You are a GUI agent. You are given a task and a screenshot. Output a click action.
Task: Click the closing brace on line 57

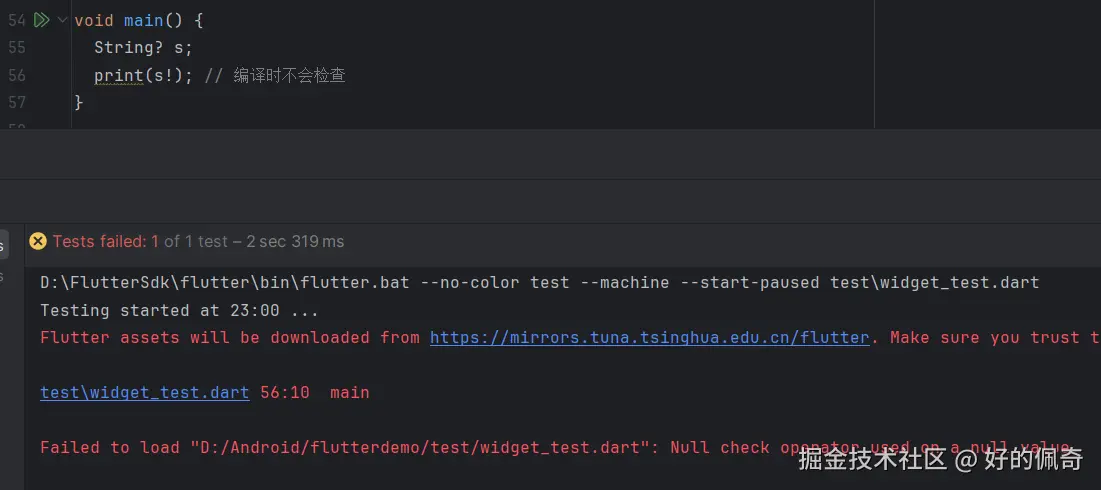point(79,102)
